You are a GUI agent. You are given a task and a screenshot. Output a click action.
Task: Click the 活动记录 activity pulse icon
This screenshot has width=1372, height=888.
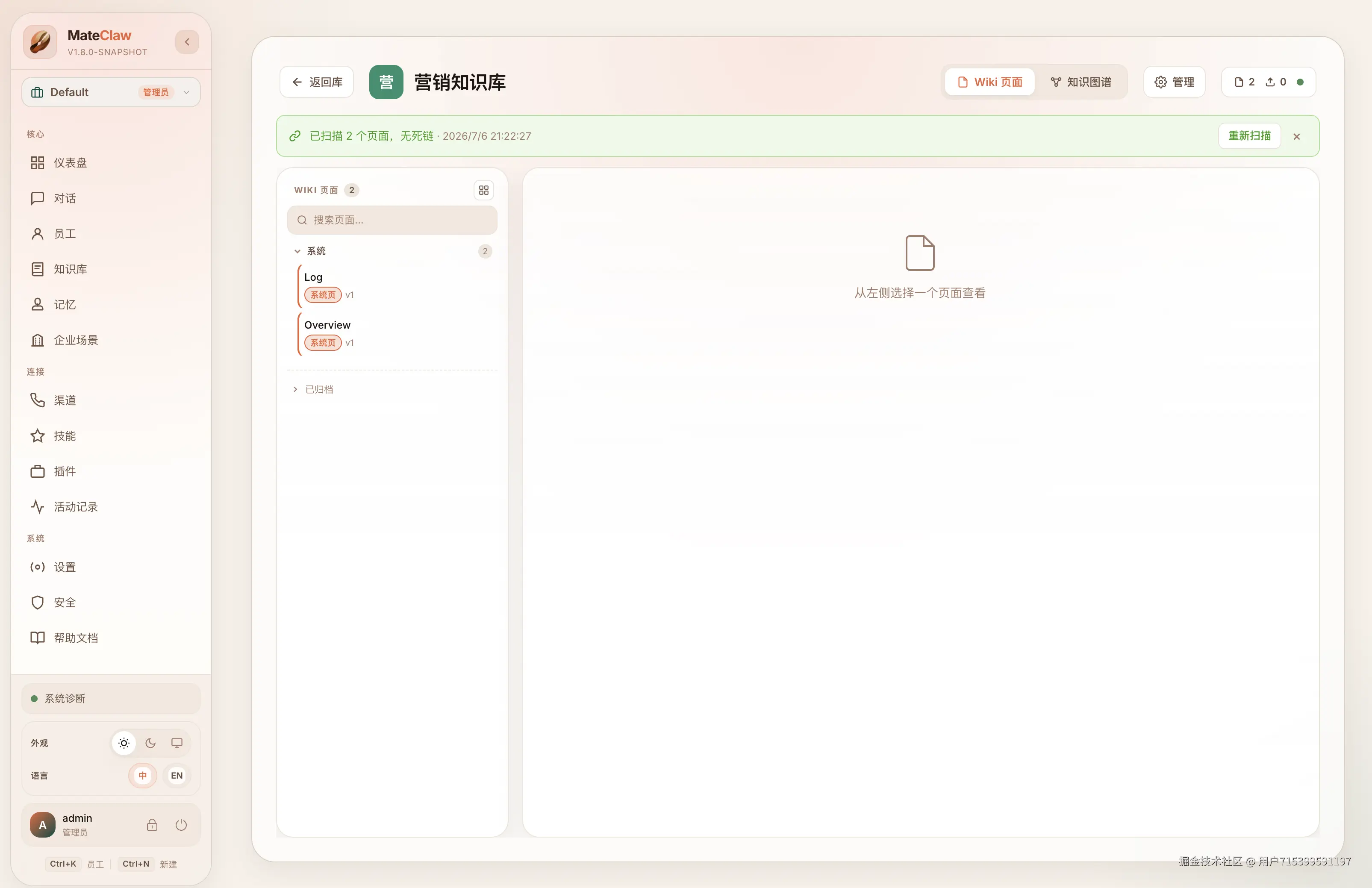click(38, 506)
